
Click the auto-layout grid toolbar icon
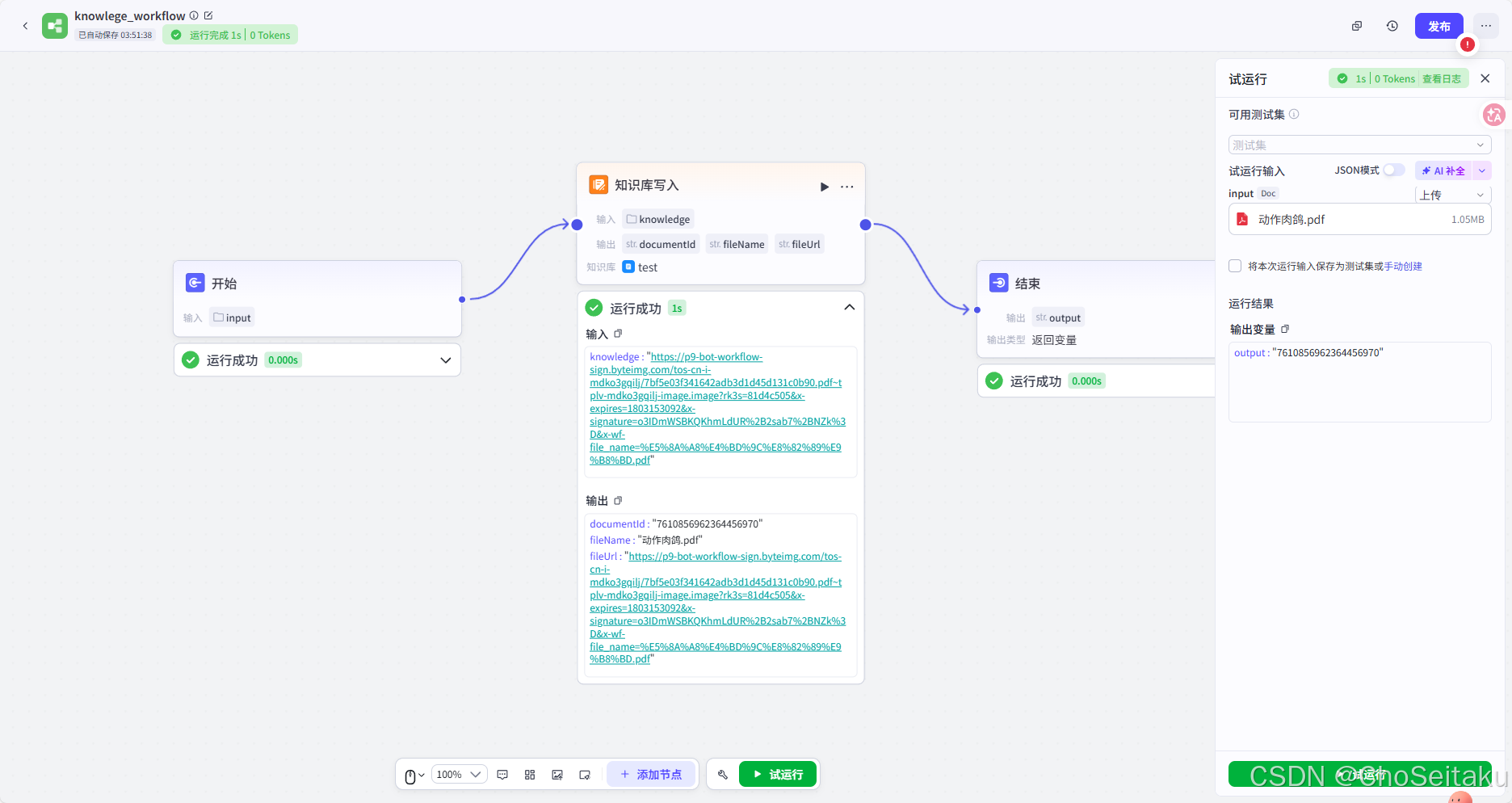tap(530, 775)
